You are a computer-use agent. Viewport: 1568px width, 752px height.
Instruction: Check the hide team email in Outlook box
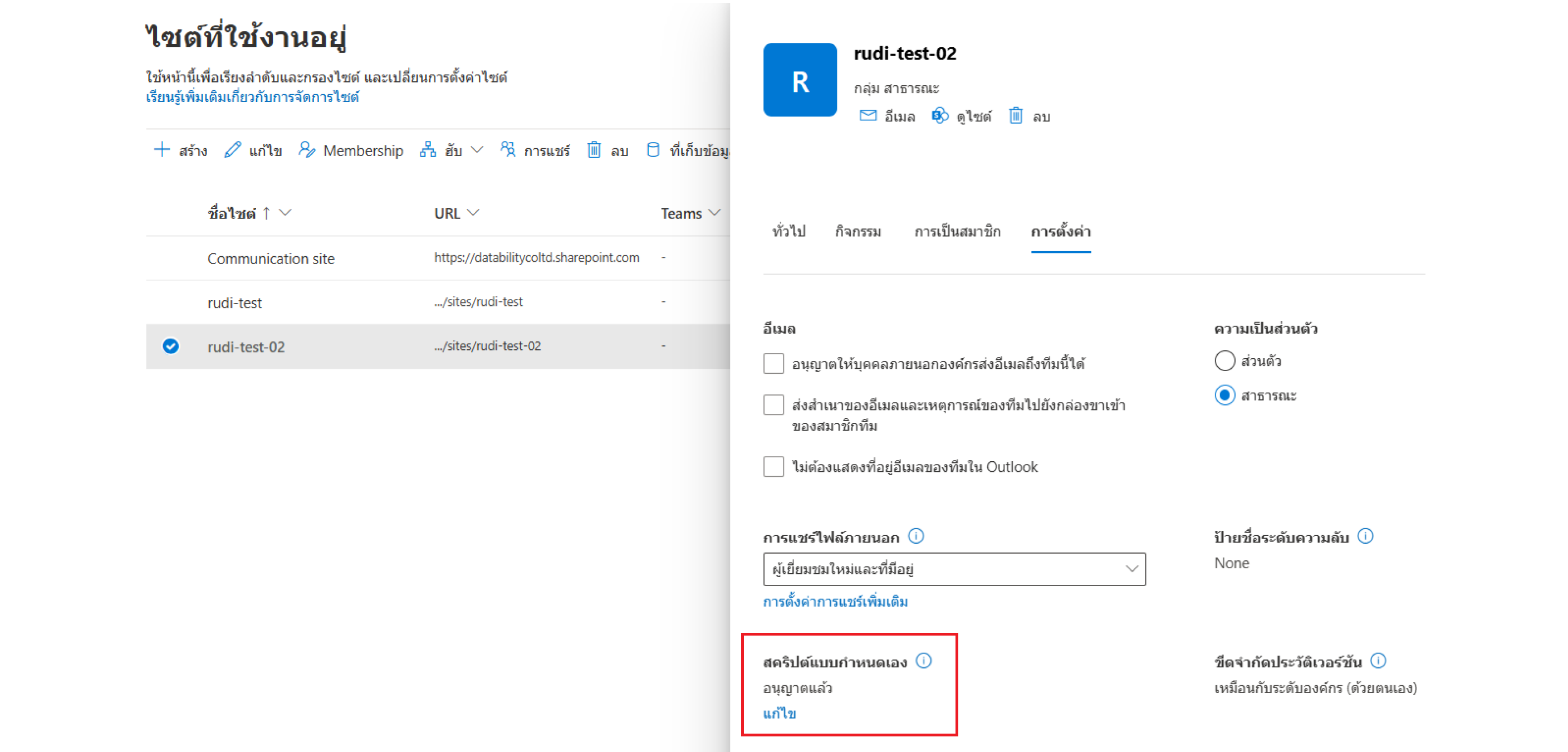coord(773,466)
